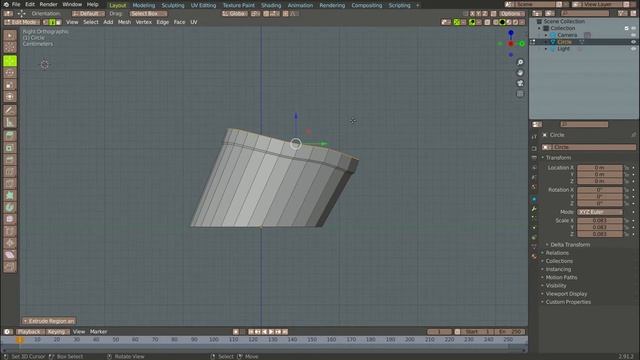Toggle visibility eye for Collection
The width and height of the screenshot is (640, 360).
[633, 28]
